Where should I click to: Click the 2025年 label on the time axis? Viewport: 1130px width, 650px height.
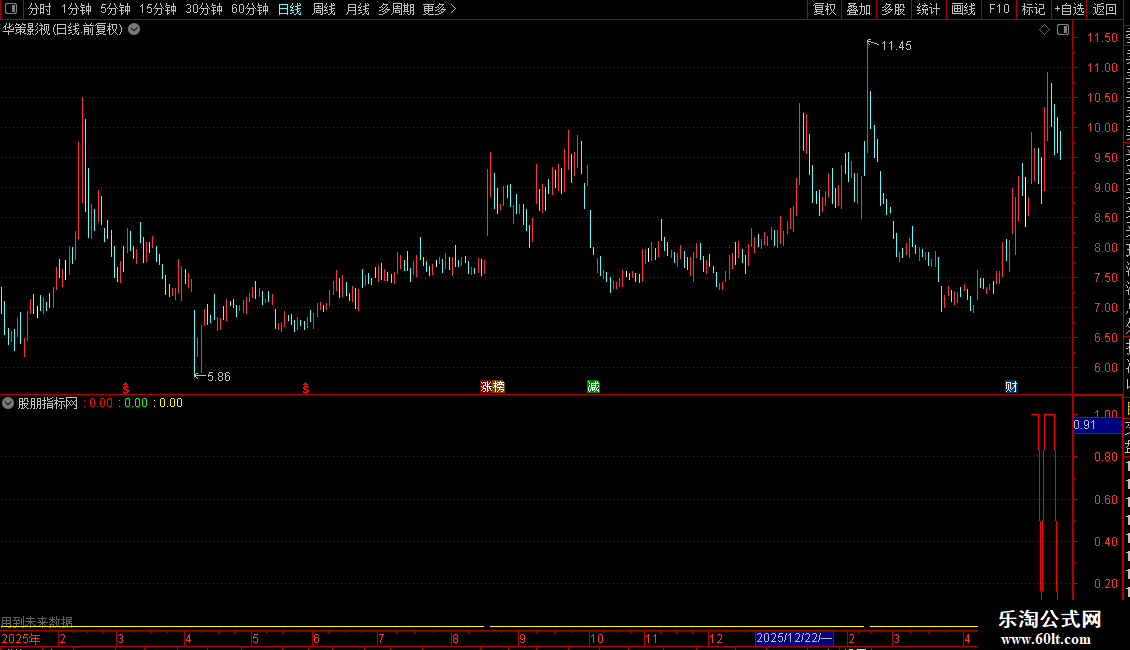click(21, 638)
